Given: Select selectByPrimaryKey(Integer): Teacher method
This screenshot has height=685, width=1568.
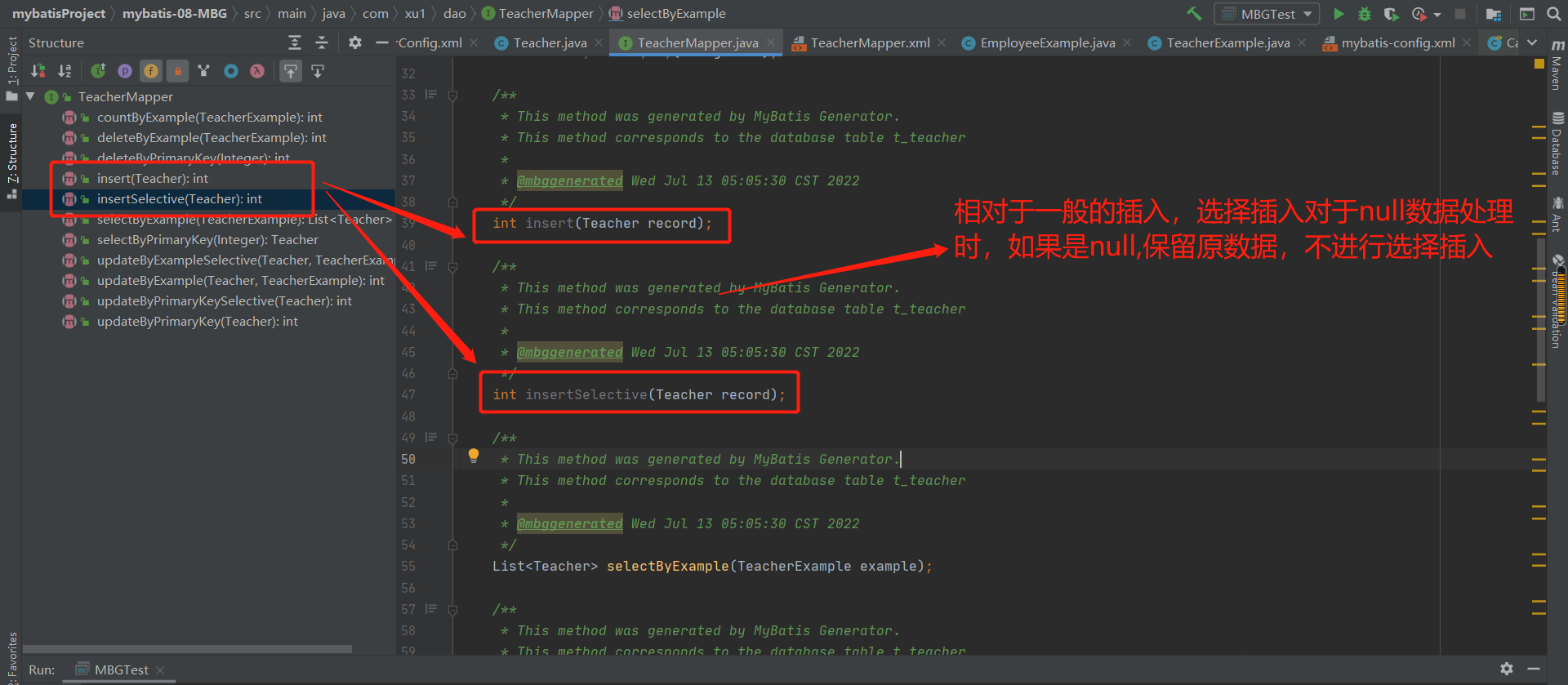Looking at the screenshot, I should click(x=207, y=239).
